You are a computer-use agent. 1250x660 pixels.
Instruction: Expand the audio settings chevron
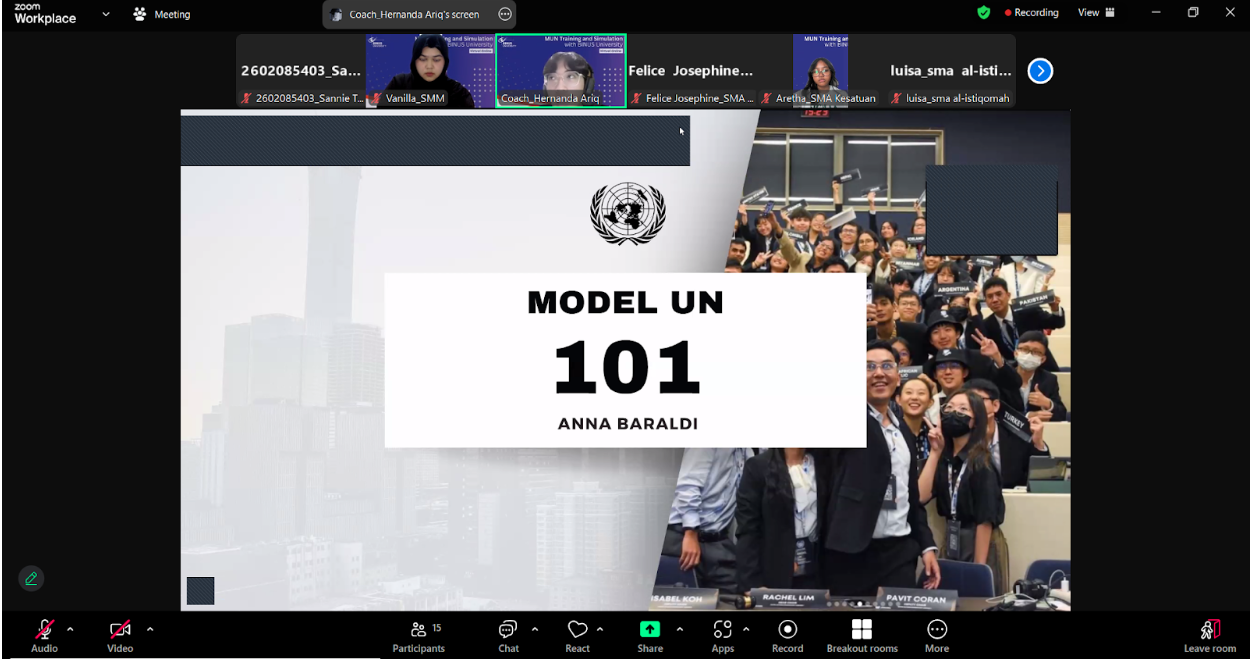pos(70,629)
